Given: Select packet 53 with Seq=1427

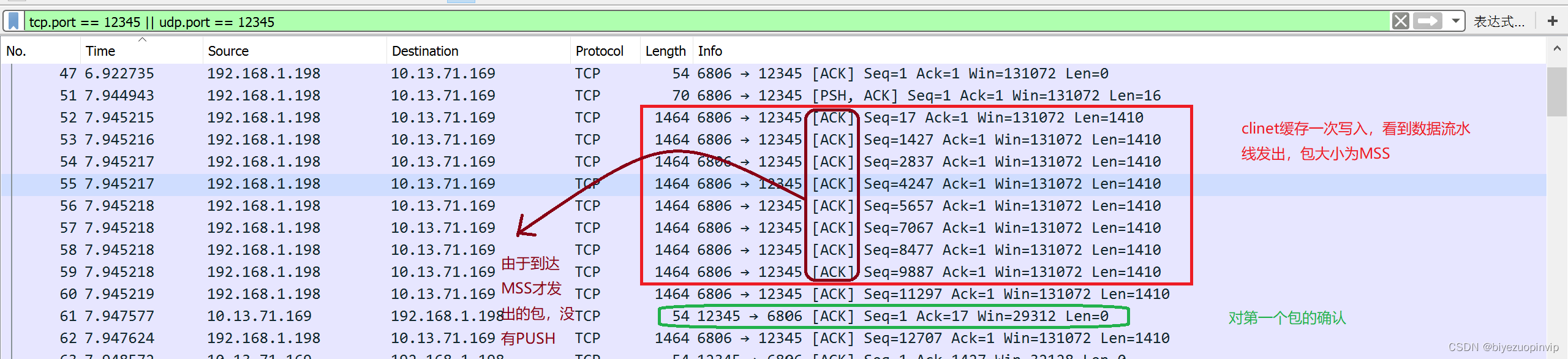Looking at the screenshot, I should pos(773,140).
